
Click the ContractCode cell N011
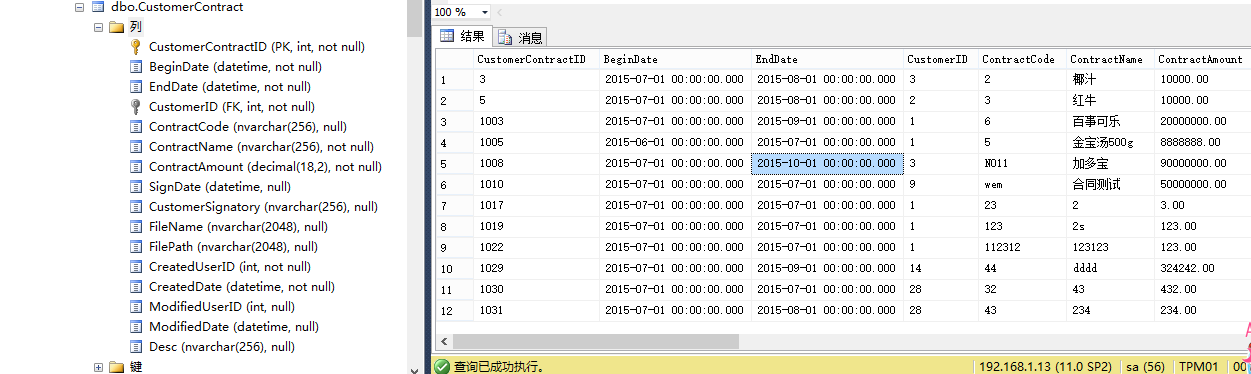tap(1021, 163)
